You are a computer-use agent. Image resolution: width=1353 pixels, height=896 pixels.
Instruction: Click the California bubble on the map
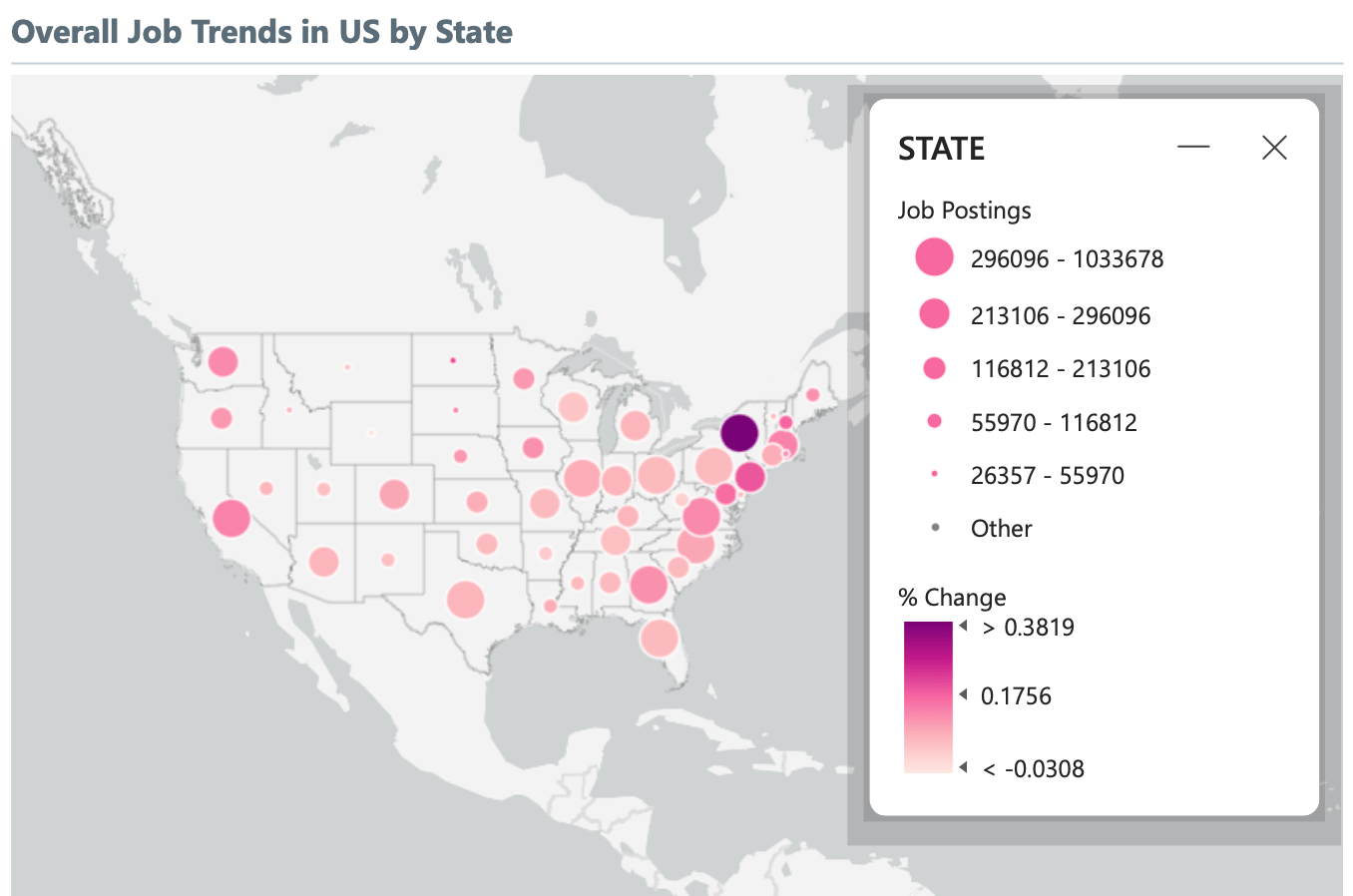point(231,518)
